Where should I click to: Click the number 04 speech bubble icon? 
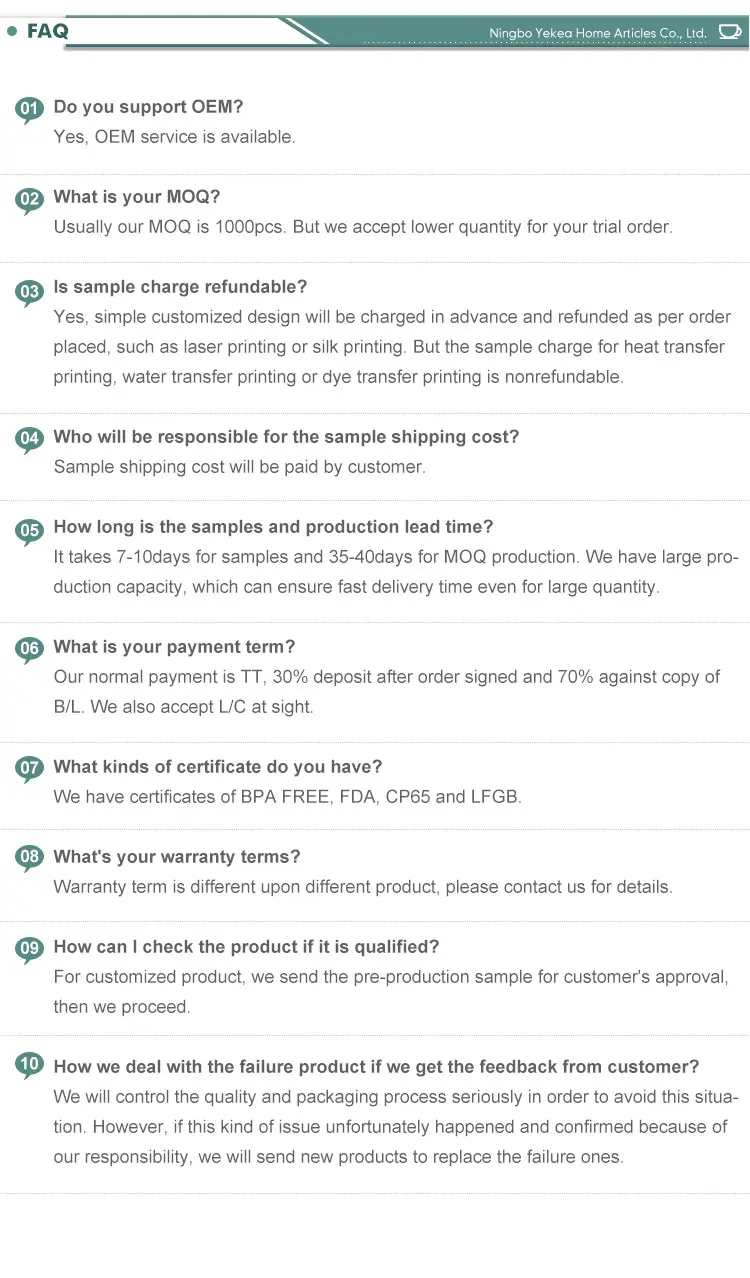(30, 439)
